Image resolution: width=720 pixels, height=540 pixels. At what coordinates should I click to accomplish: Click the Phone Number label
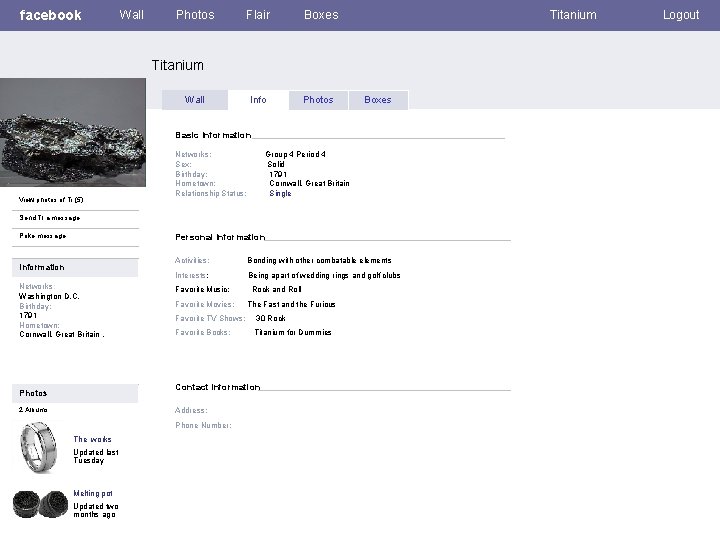tap(203, 425)
